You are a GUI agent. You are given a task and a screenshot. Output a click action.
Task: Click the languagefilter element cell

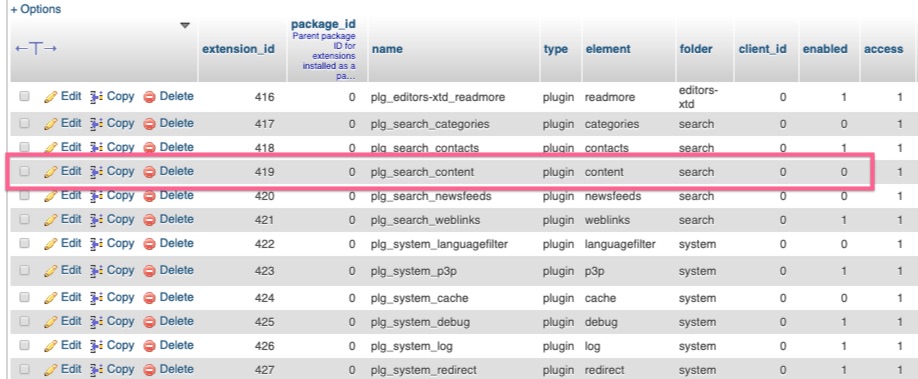tap(620, 244)
